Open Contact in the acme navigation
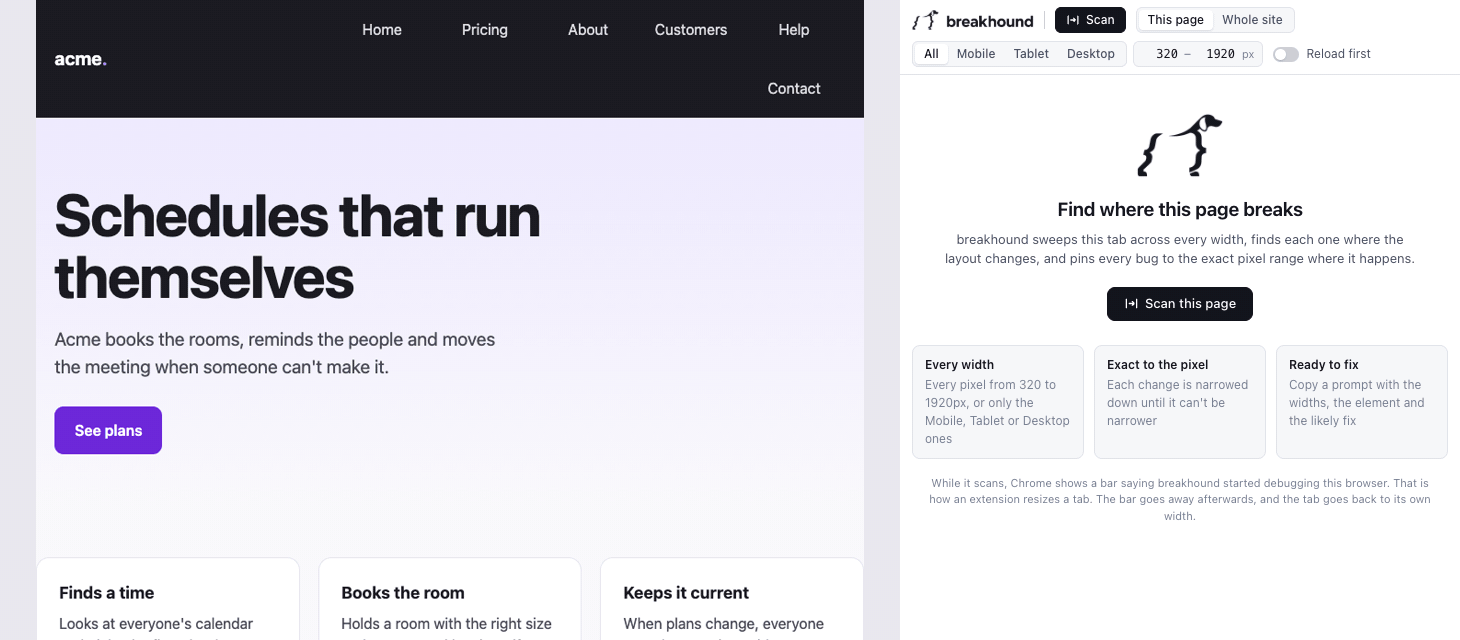1460x640 pixels. [x=794, y=89]
